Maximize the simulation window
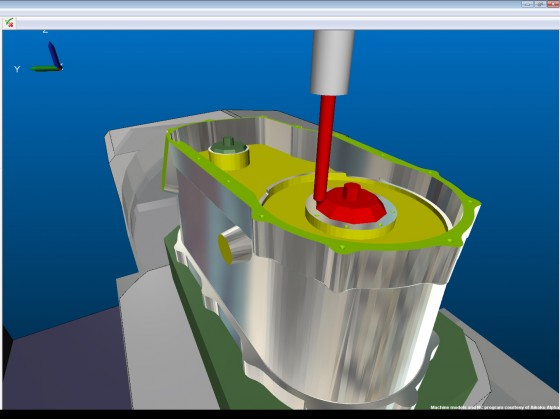 [540, 4]
